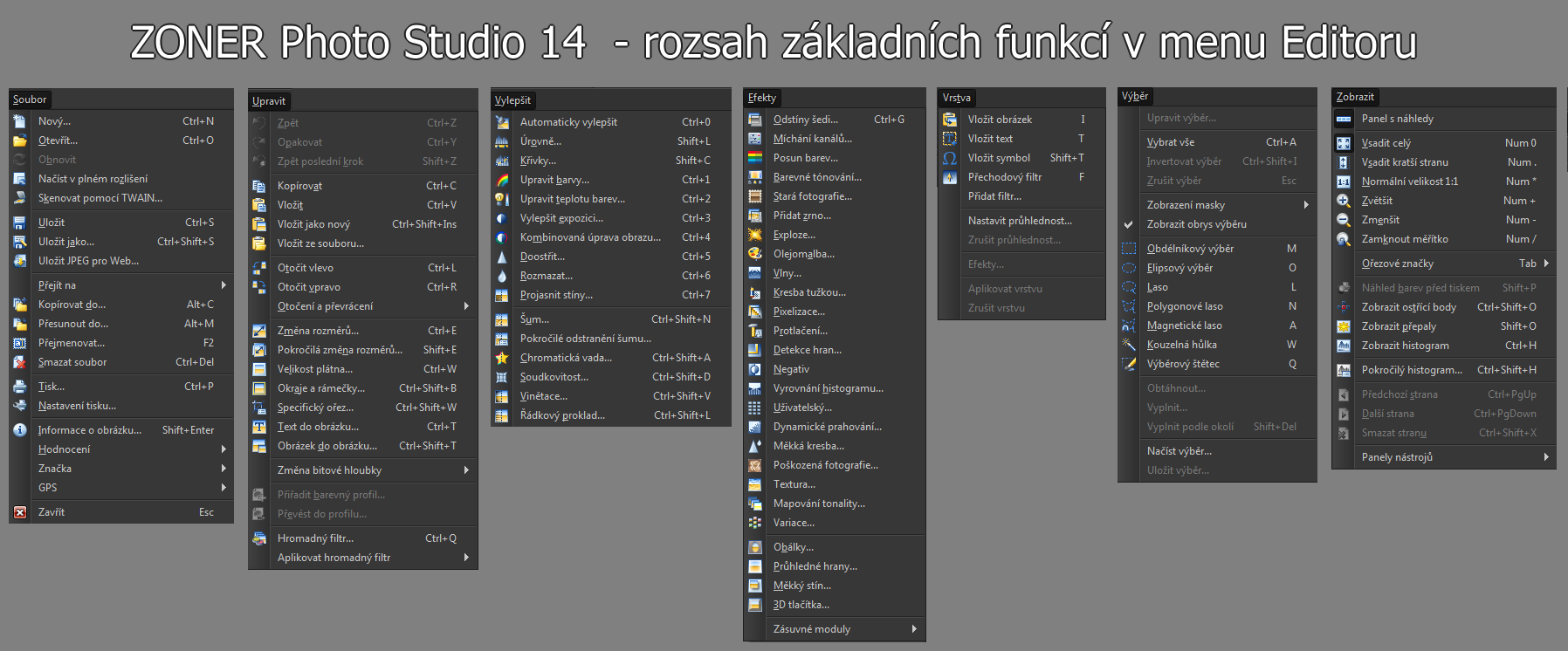
Task: Open the Zobrazit menu header
Action: [x=1355, y=97]
